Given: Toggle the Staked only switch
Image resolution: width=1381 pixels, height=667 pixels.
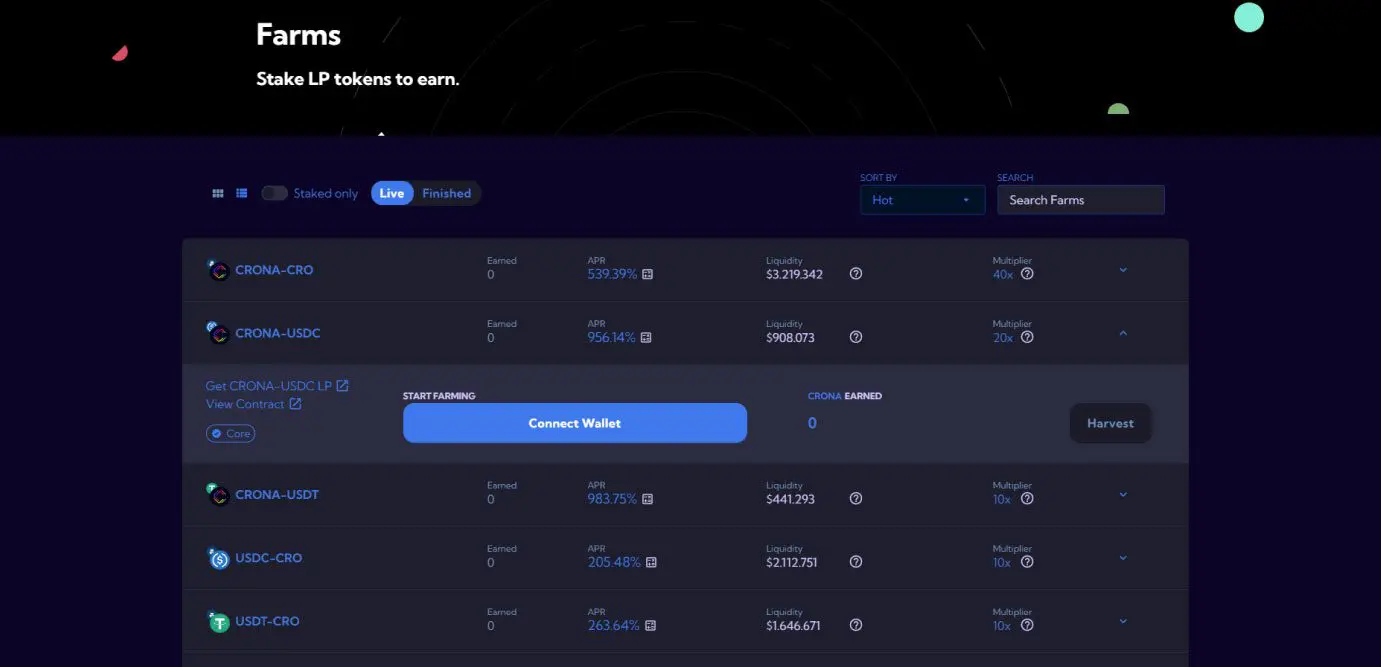Looking at the screenshot, I should click(x=274, y=194).
